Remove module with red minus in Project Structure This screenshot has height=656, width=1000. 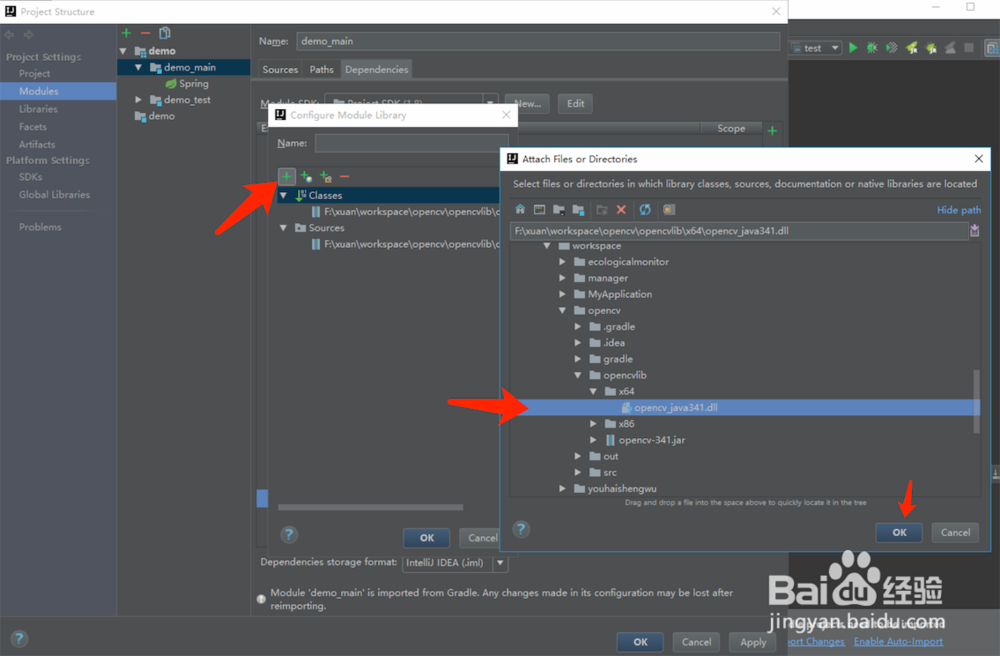tap(145, 33)
